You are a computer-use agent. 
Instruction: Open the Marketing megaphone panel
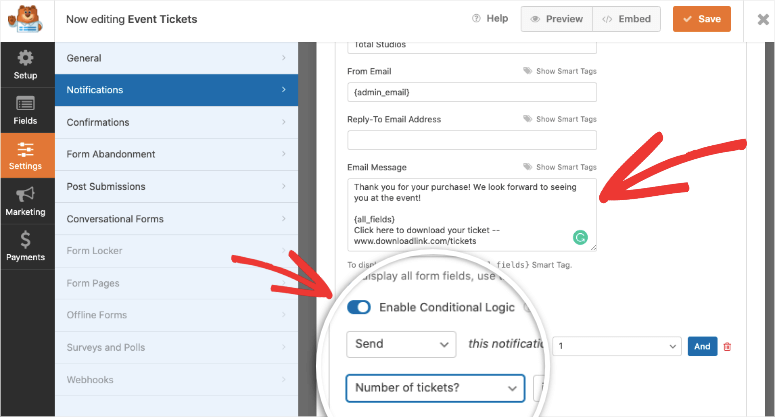pyautogui.click(x=25, y=201)
